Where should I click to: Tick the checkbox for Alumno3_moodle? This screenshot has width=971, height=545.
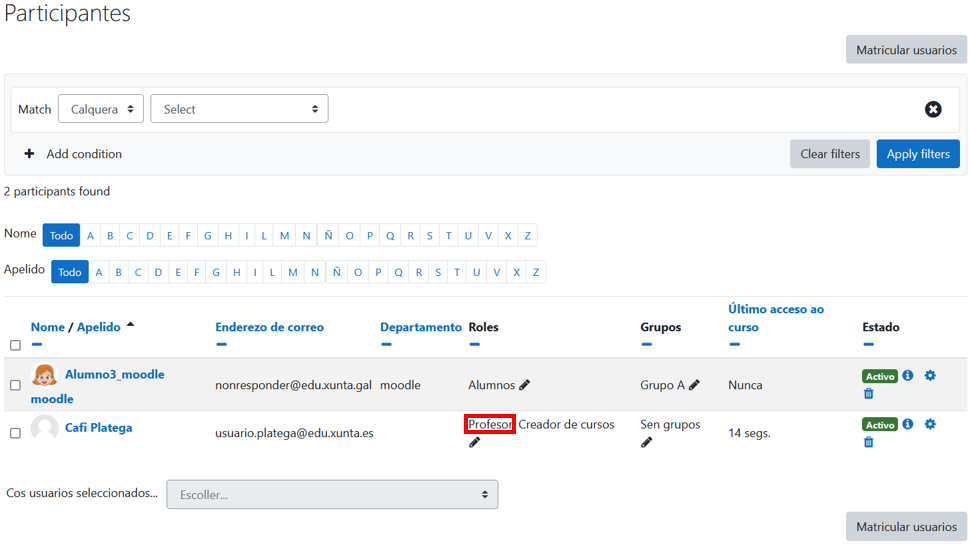tap(15, 385)
